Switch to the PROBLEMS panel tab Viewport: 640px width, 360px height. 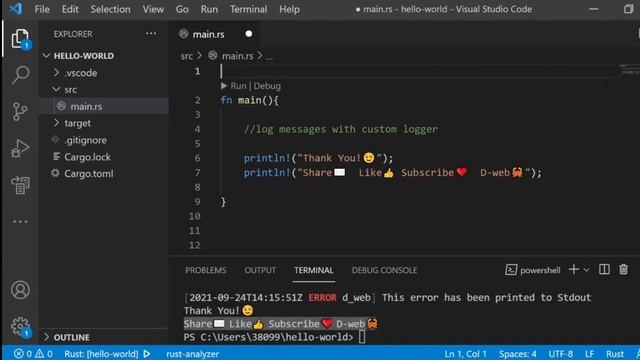205,270
